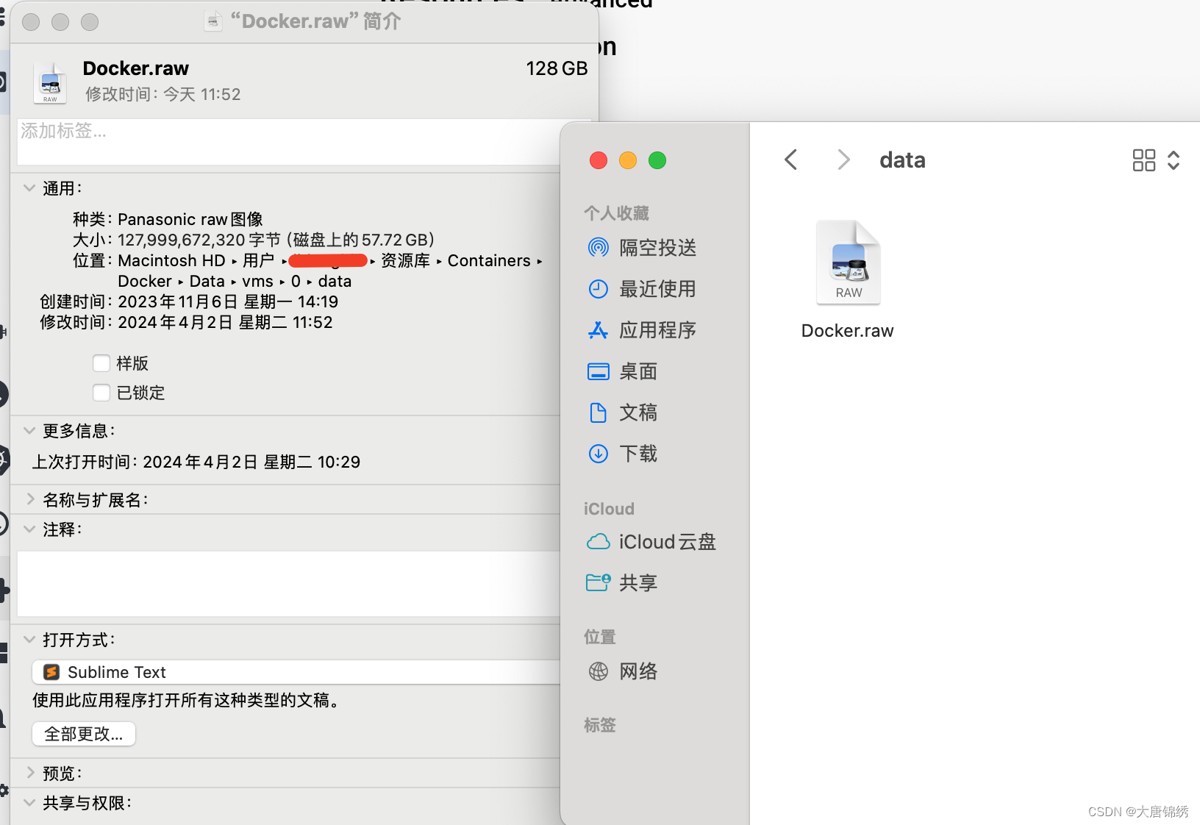The height and width of the screenshot is (825, 1200).
Task: Collapse the 更多信息 (More Info) section
Action: [30, 431]
